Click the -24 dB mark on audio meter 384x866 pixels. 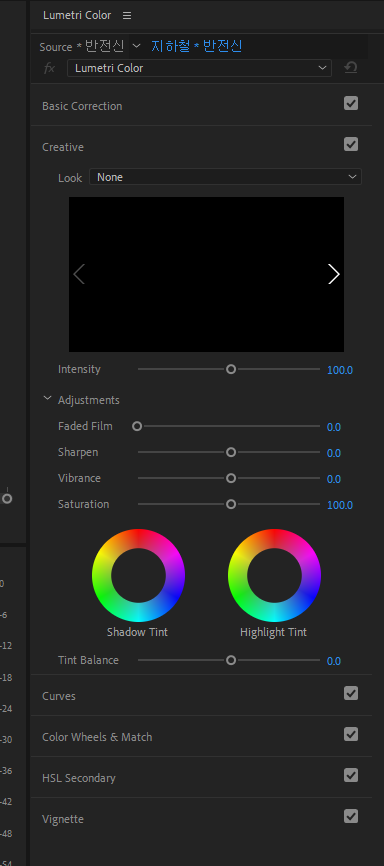pos(6,708)
